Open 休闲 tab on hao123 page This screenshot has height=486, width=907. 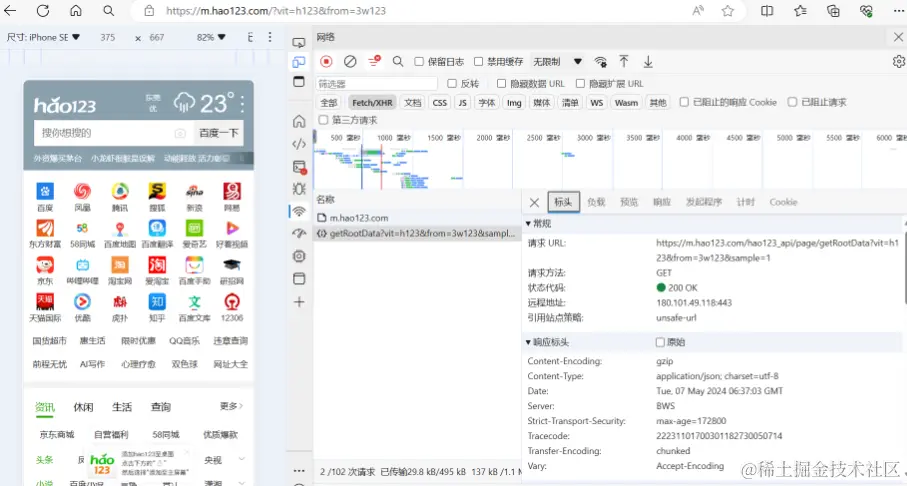coord(83,407)
